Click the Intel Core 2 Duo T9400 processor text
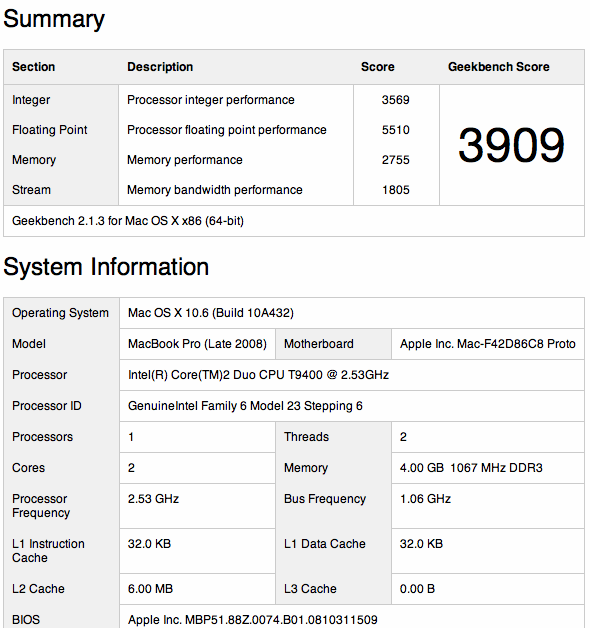 click(258, 375)
